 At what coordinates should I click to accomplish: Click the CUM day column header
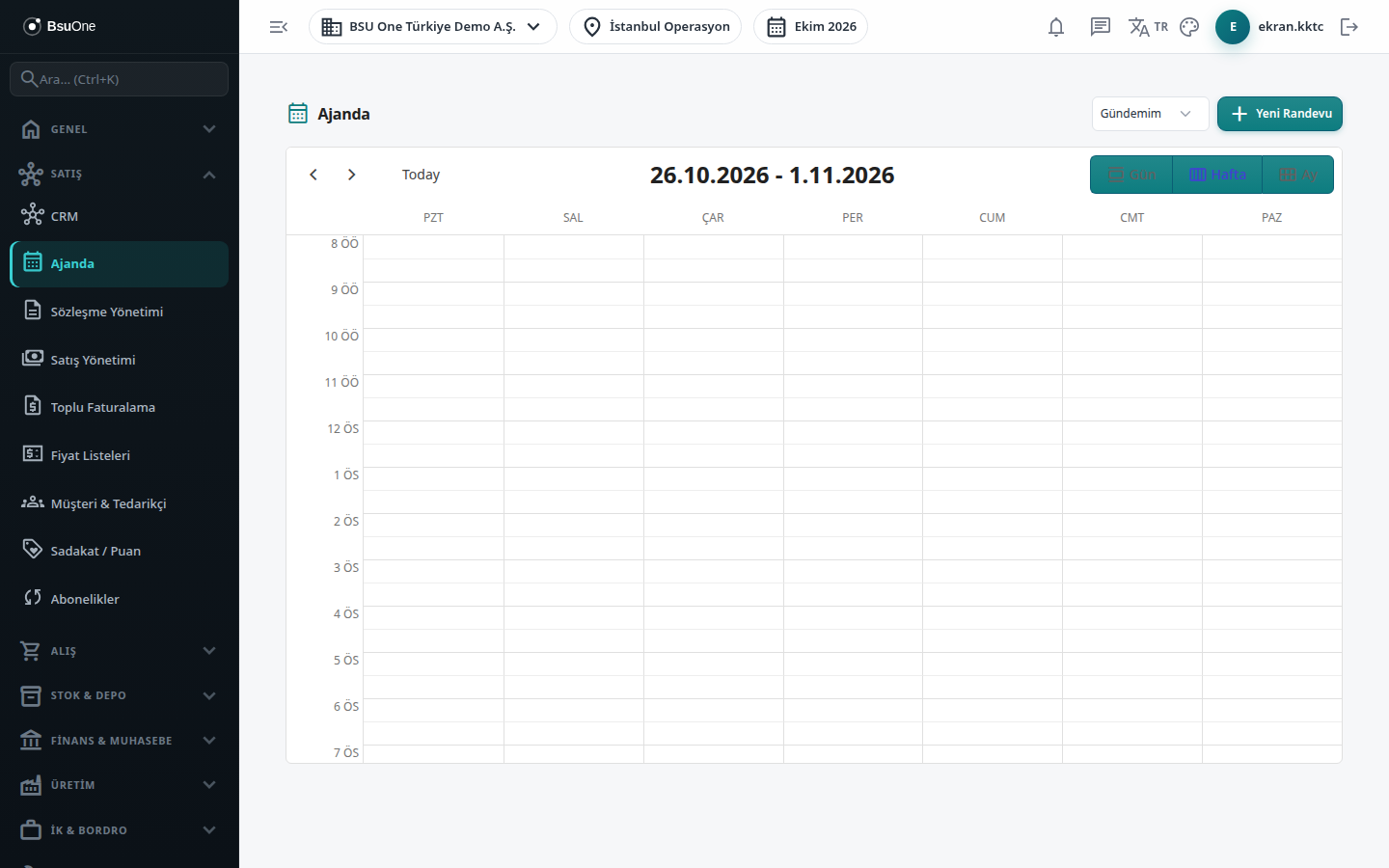(993, 218)
